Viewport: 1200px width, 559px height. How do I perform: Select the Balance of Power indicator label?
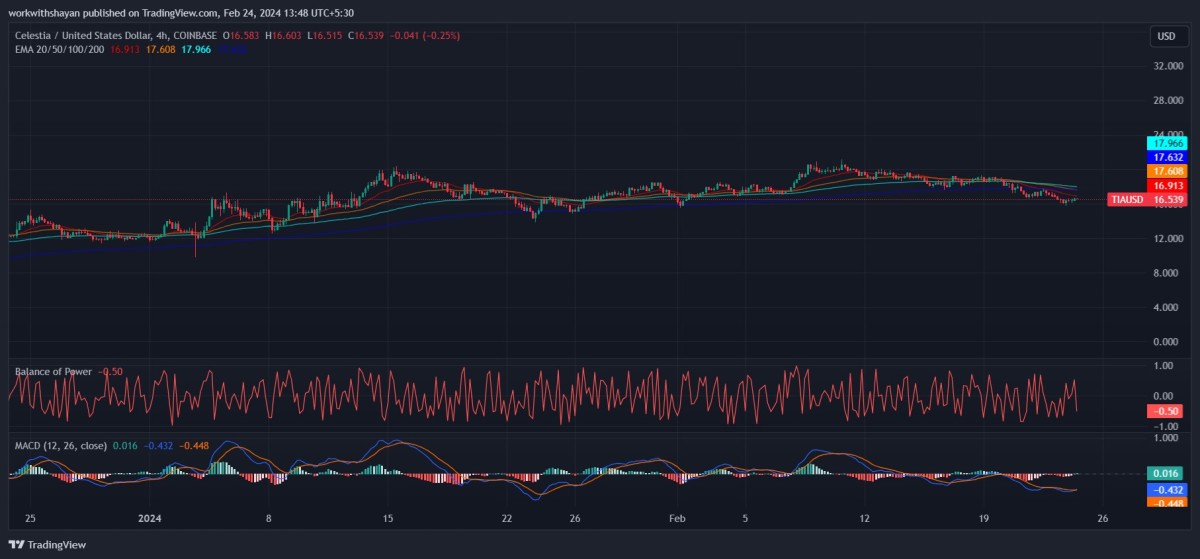53,372
